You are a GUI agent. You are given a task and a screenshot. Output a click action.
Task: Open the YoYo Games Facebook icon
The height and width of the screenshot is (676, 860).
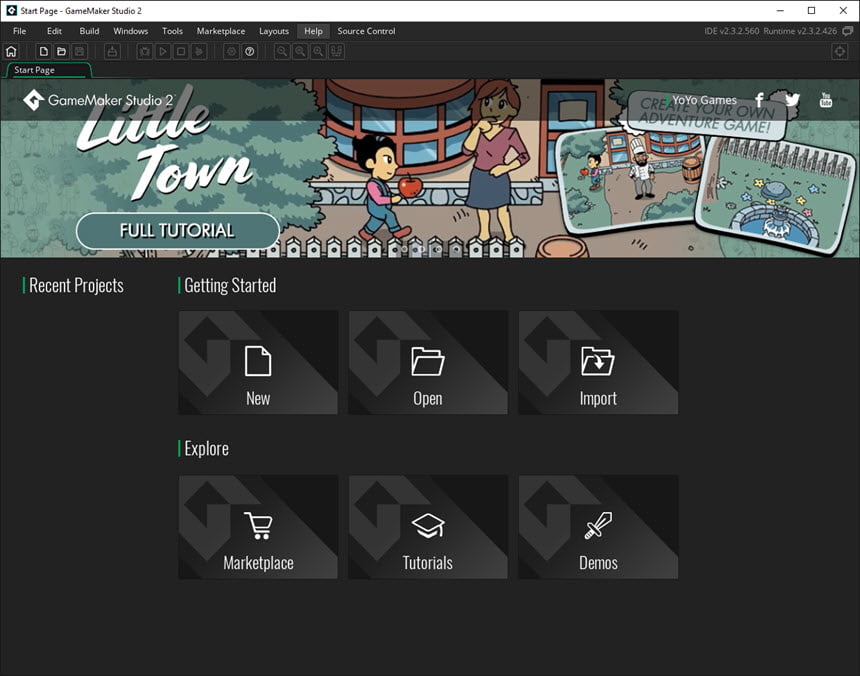(x=759, y=100)
